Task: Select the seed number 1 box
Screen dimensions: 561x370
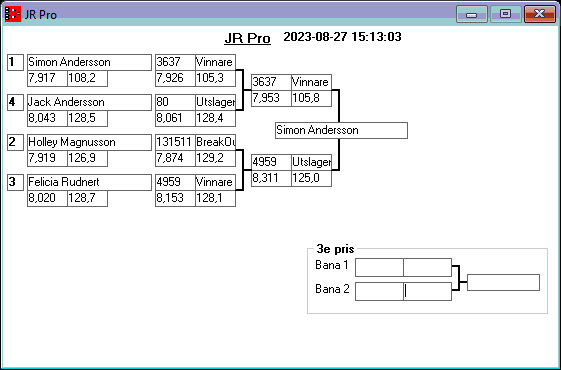Action: 15,62
